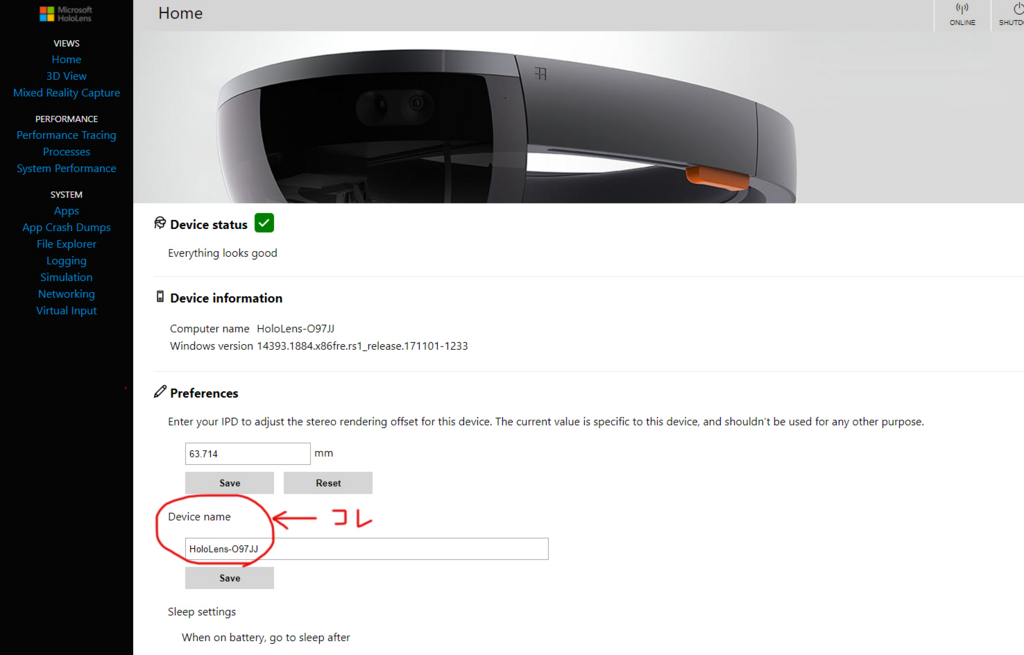Click the SYSTEM section header
This screenshot has width=1024, height=655.
67,195
